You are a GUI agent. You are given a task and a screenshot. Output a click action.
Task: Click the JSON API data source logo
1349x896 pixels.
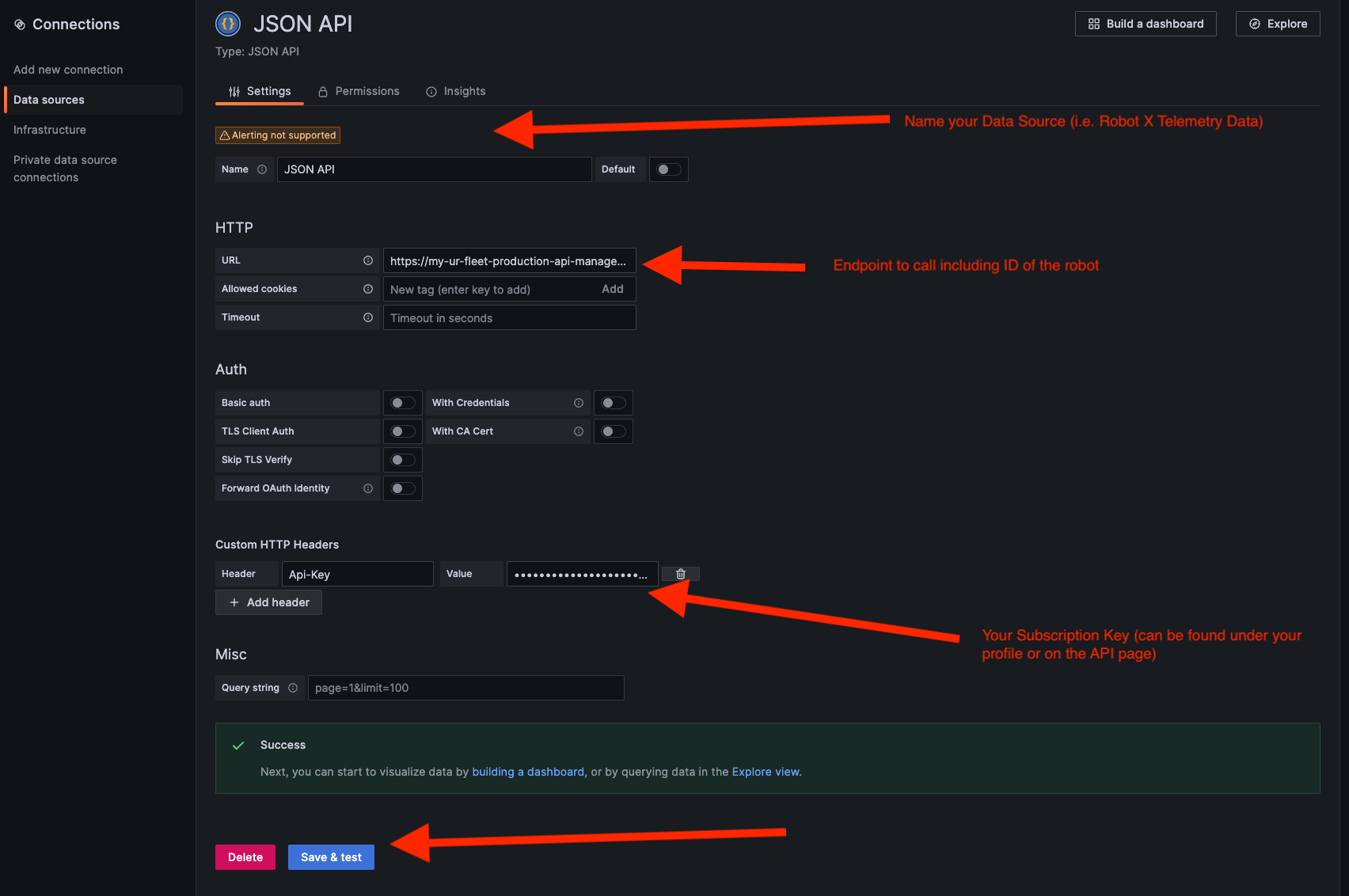228,24
